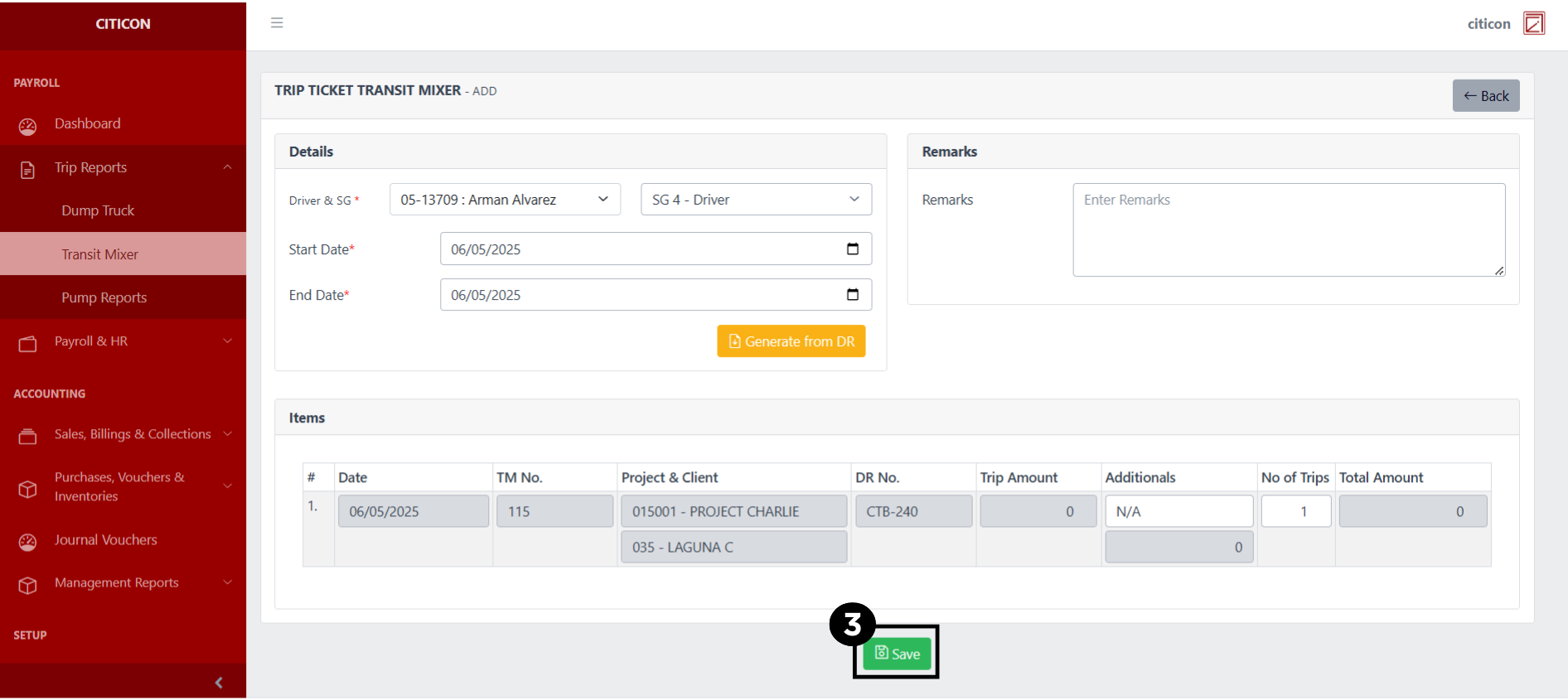Click Generate from DR button
Viewport: 1568px width, 700px height.
pyautogui.click(x=791, y=341)
